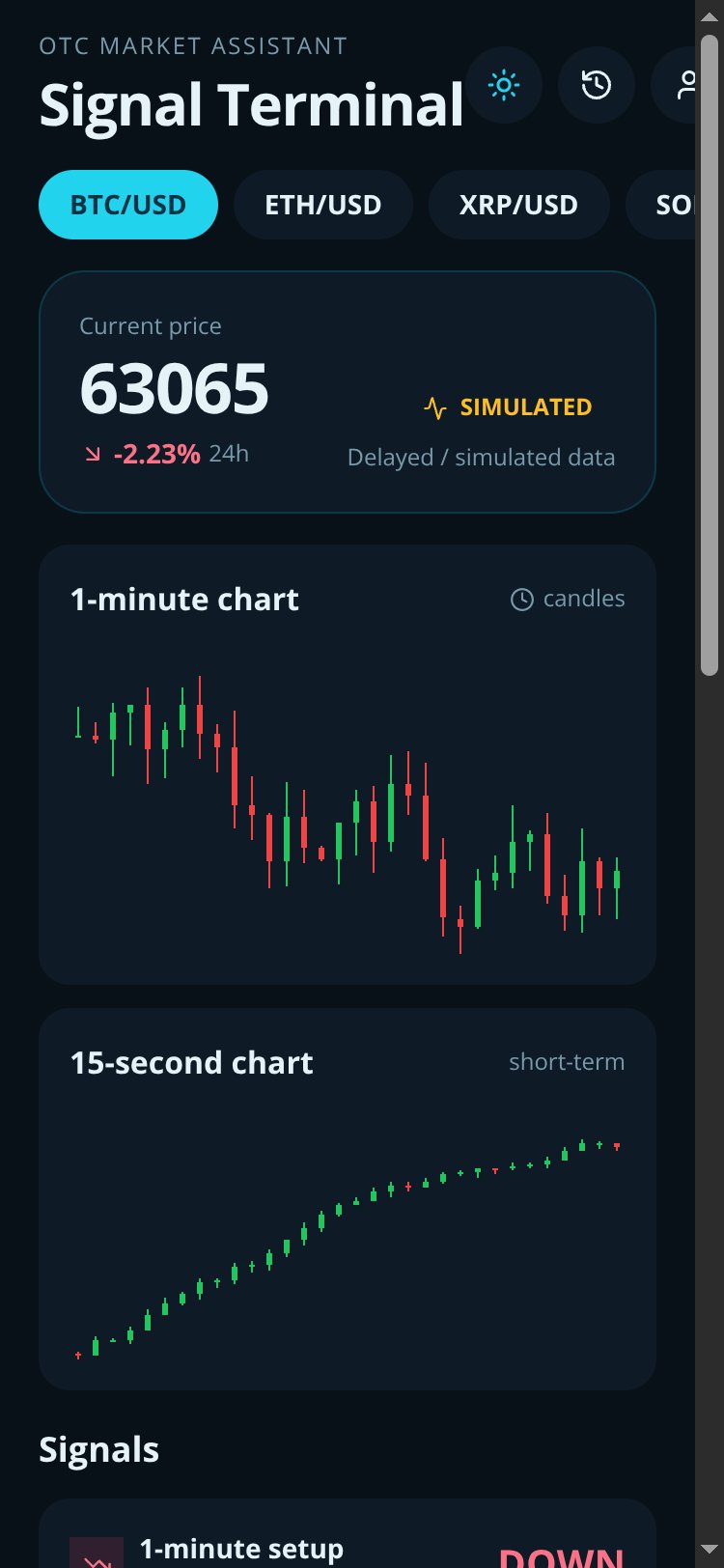724x1568 pixels.
Task: Select the partially visible SOL pair
Action: click(x=660, y=205)
